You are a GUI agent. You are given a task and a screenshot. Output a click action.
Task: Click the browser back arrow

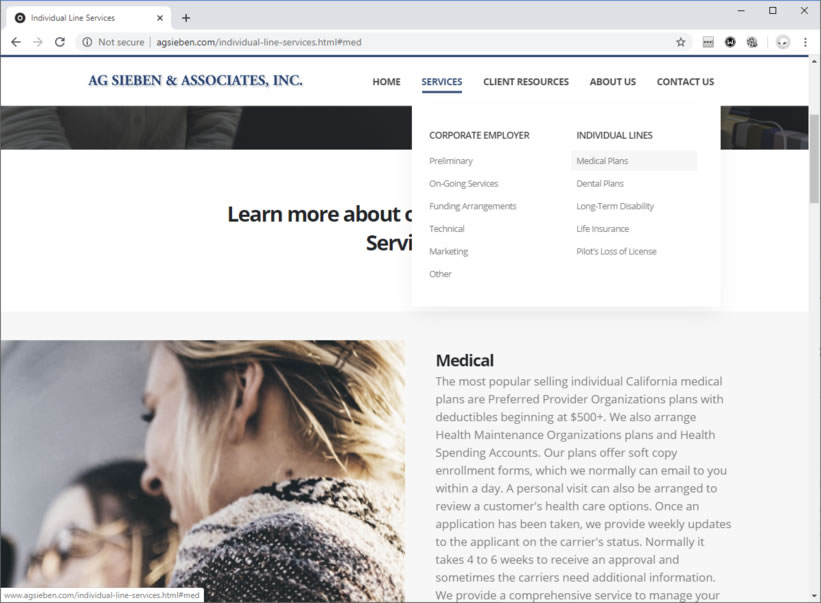click(x=16, y=42)
